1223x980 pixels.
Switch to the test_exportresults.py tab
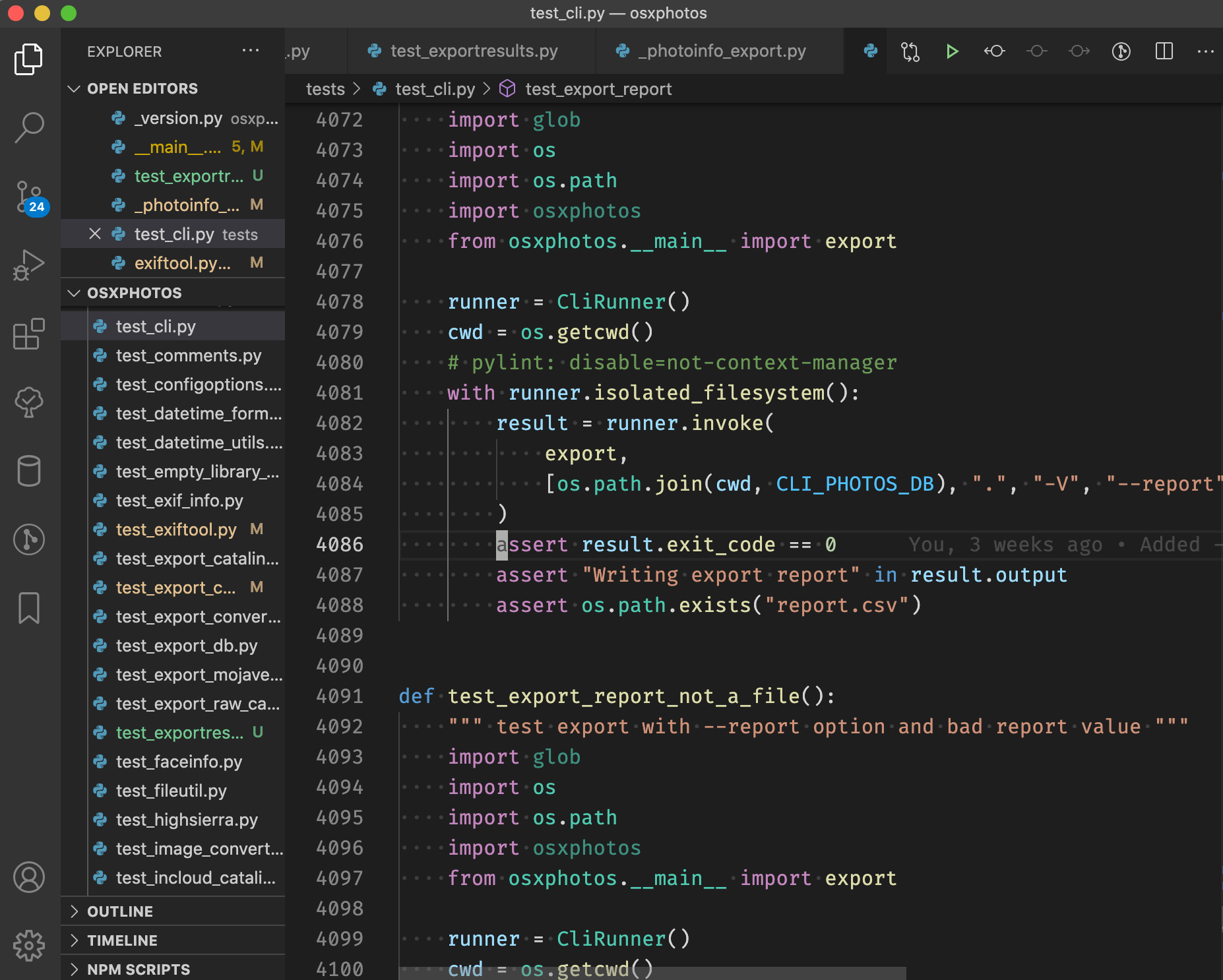pos(474,51)
